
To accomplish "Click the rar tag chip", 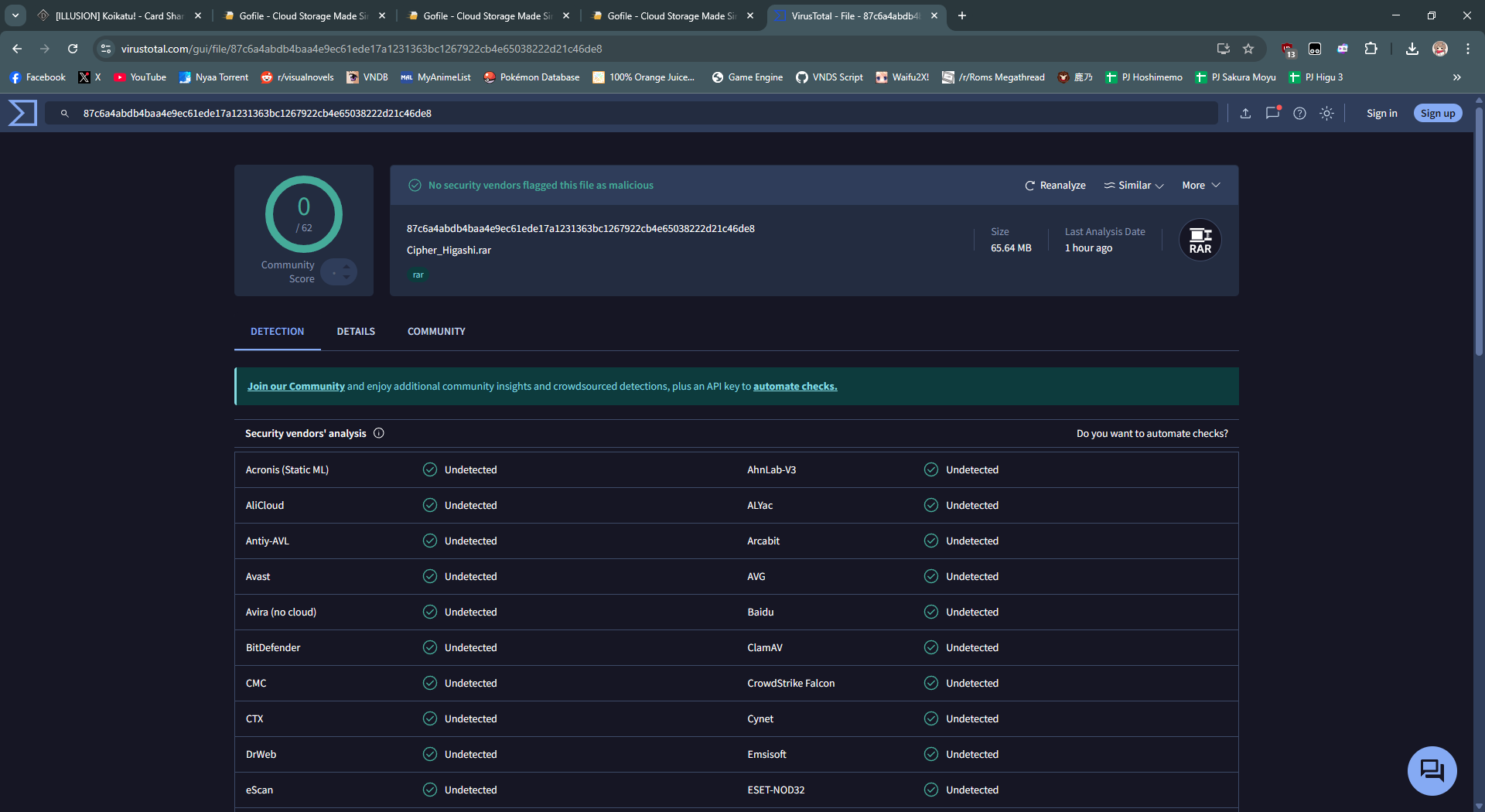I will 418,275.
